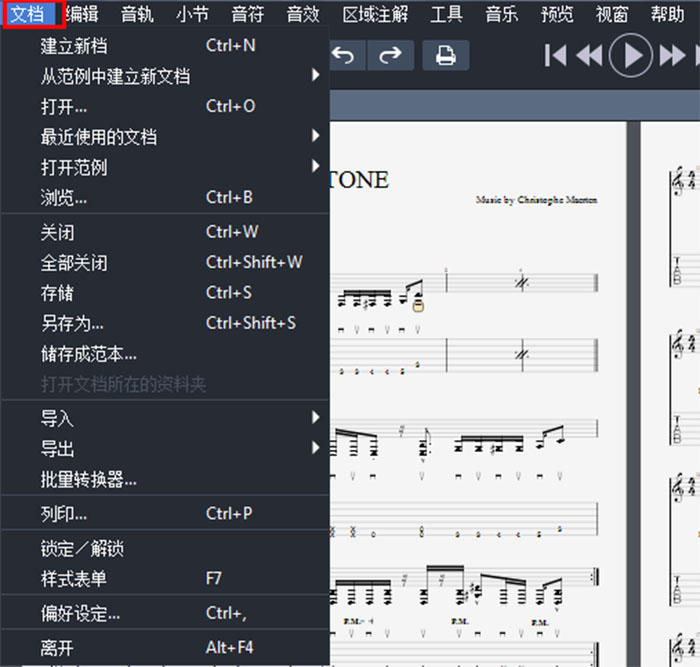
Task: Open the 音轨 menu
Action: [x=138, y=14]
